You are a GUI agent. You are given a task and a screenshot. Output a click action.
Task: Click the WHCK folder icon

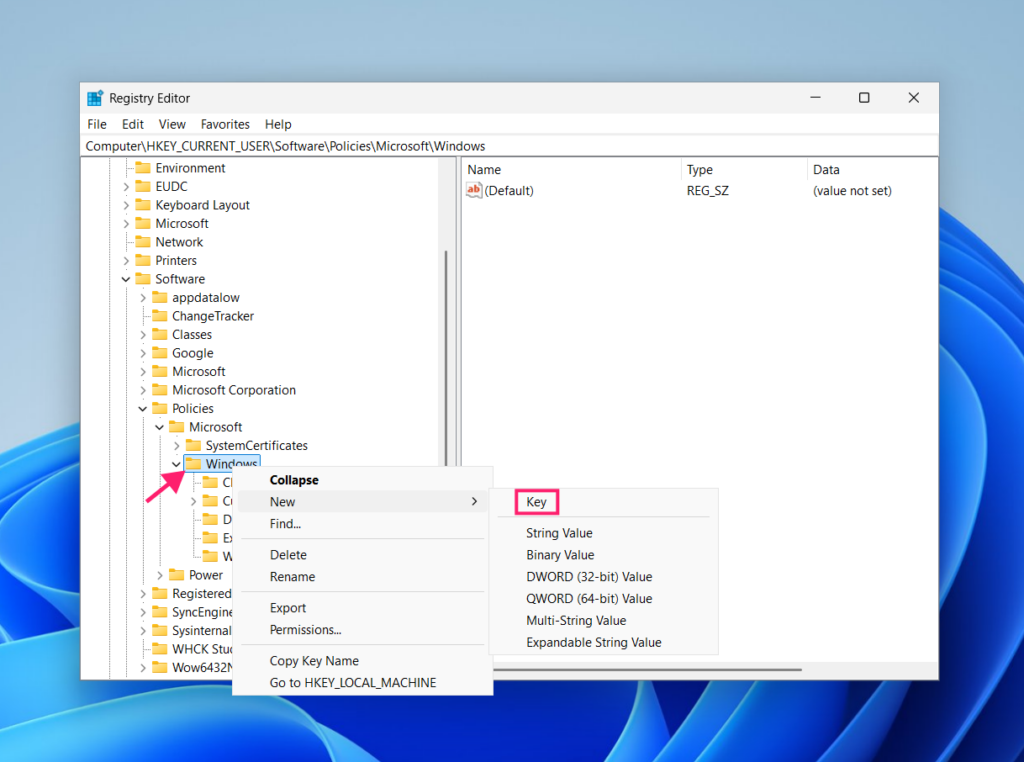tap(160, 648)
